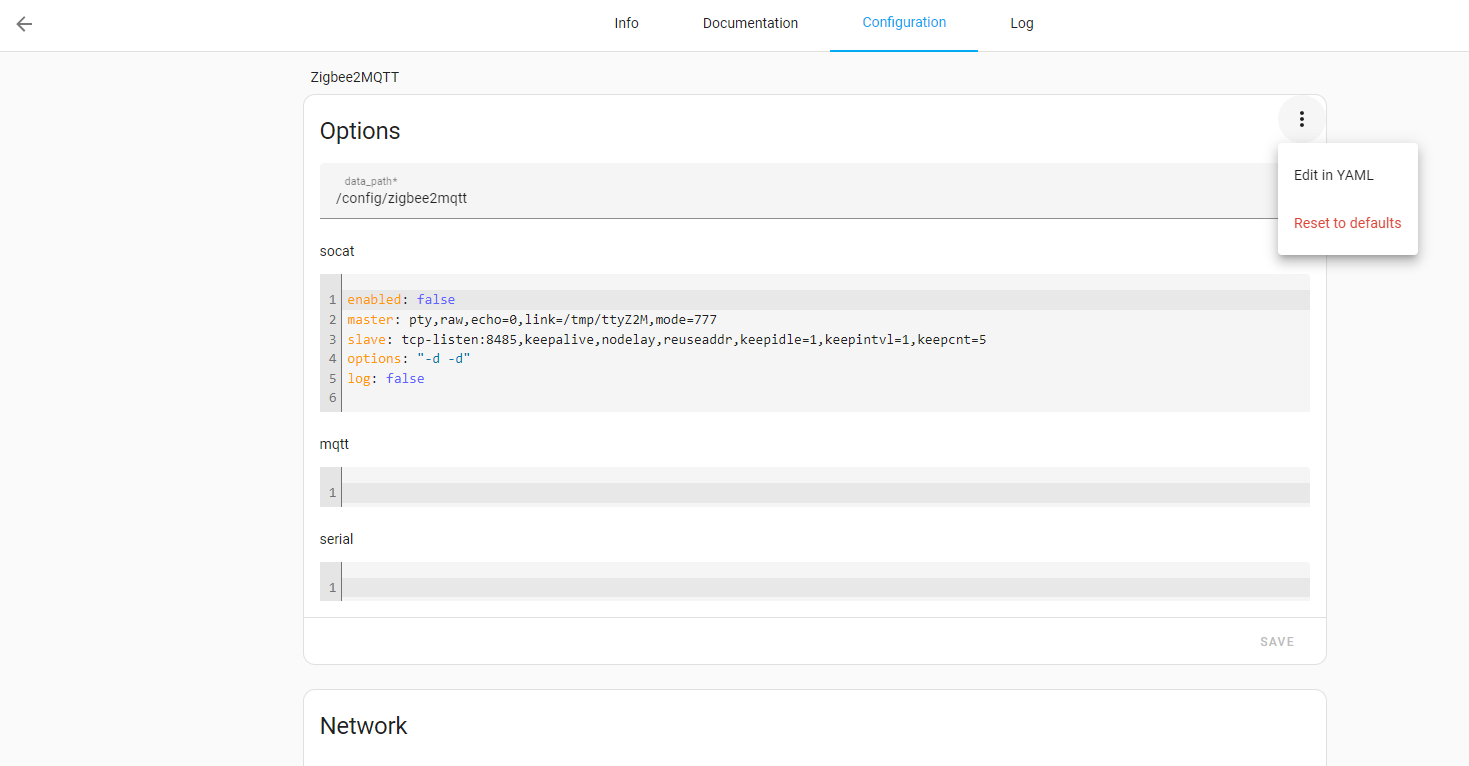The height and width of the screenshot is (766, 1469).
Task: Open the Options three-dot overflow menu
Action: point(1301,119)
